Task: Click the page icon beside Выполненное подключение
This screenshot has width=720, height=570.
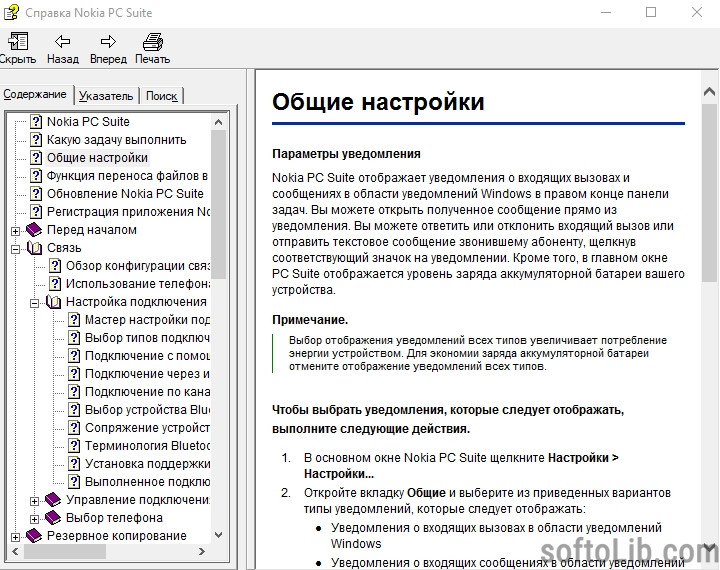Action: click(74, 482)
